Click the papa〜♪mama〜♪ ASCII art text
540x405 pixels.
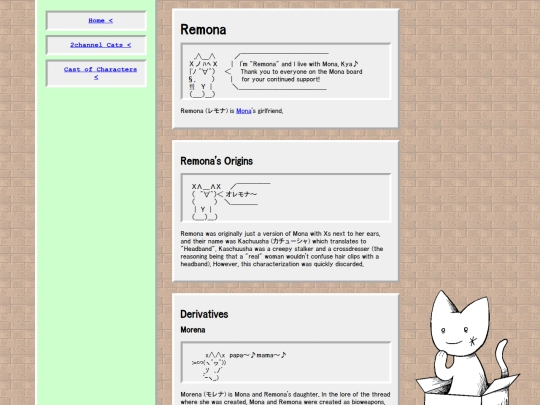pos(258,355)
